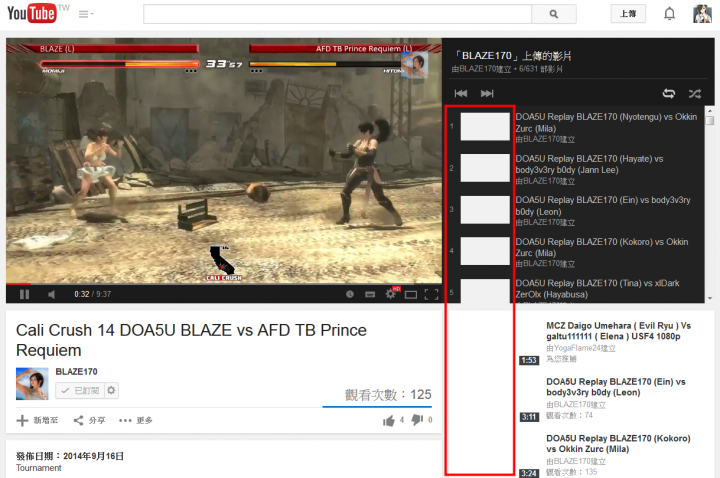The width and height of the screenshot is (720, 478).
Task: Open the YouTube home logo
Action: pyautogui.click(x=32, y=13)
